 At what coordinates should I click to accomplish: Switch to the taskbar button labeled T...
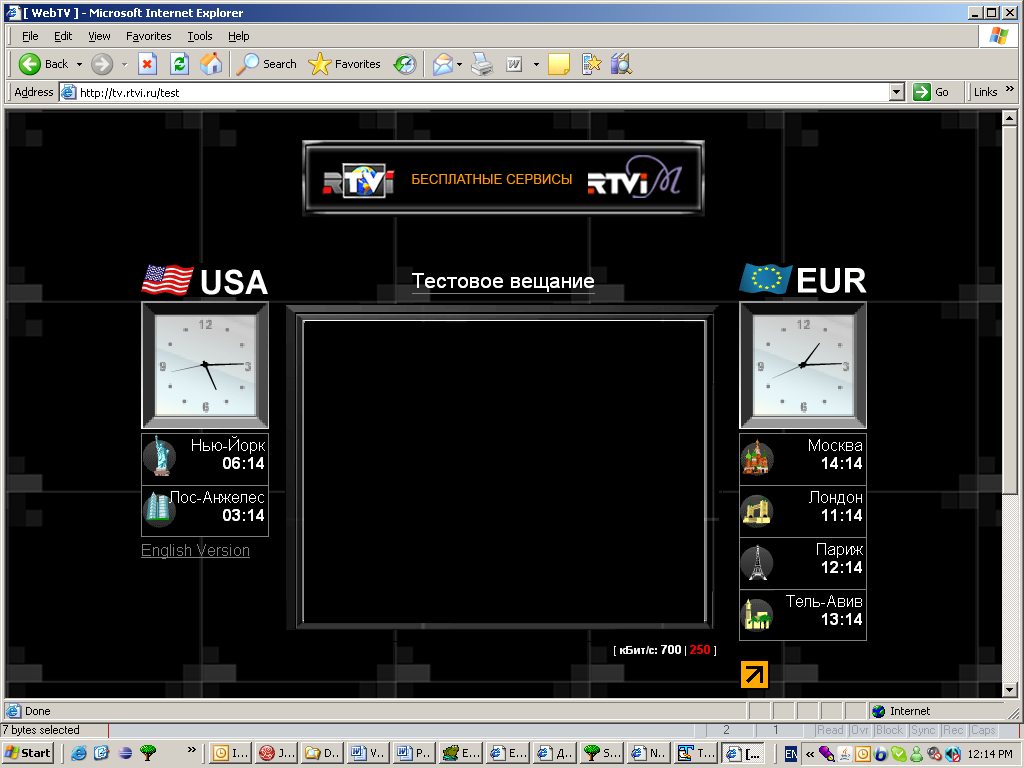697,753
